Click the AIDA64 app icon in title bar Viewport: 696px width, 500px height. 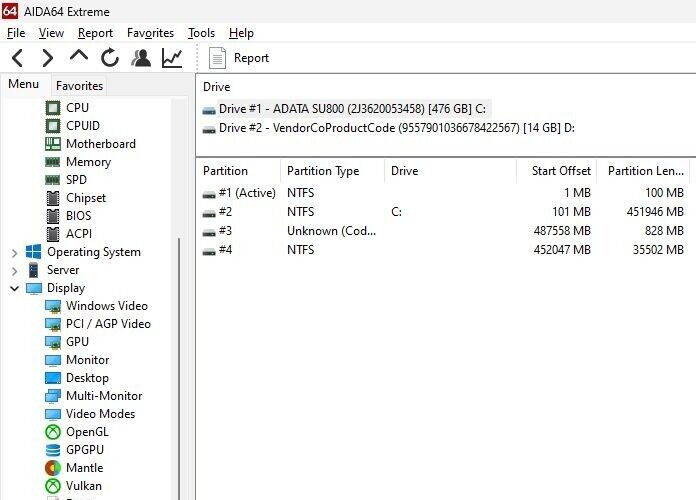click(10, 11)
